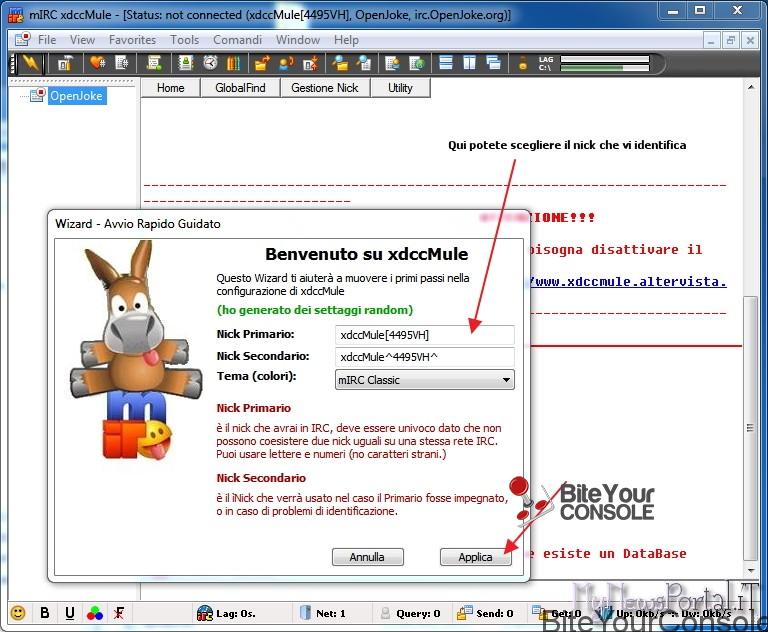This screenshot has width=768, height=632.
Task: Open the smiley emoticon picker
Action: [x=18, y=613]
